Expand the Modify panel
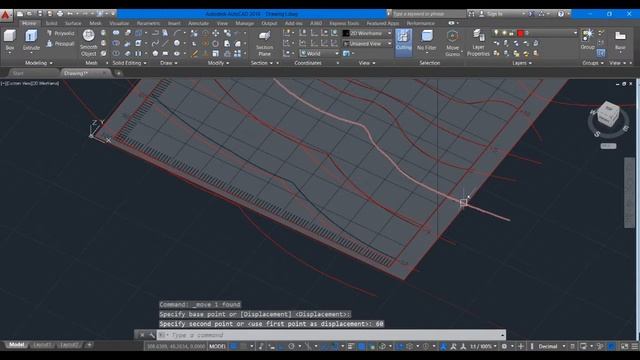The width and height of the screenshot is (640, 360). coord(218,63)
